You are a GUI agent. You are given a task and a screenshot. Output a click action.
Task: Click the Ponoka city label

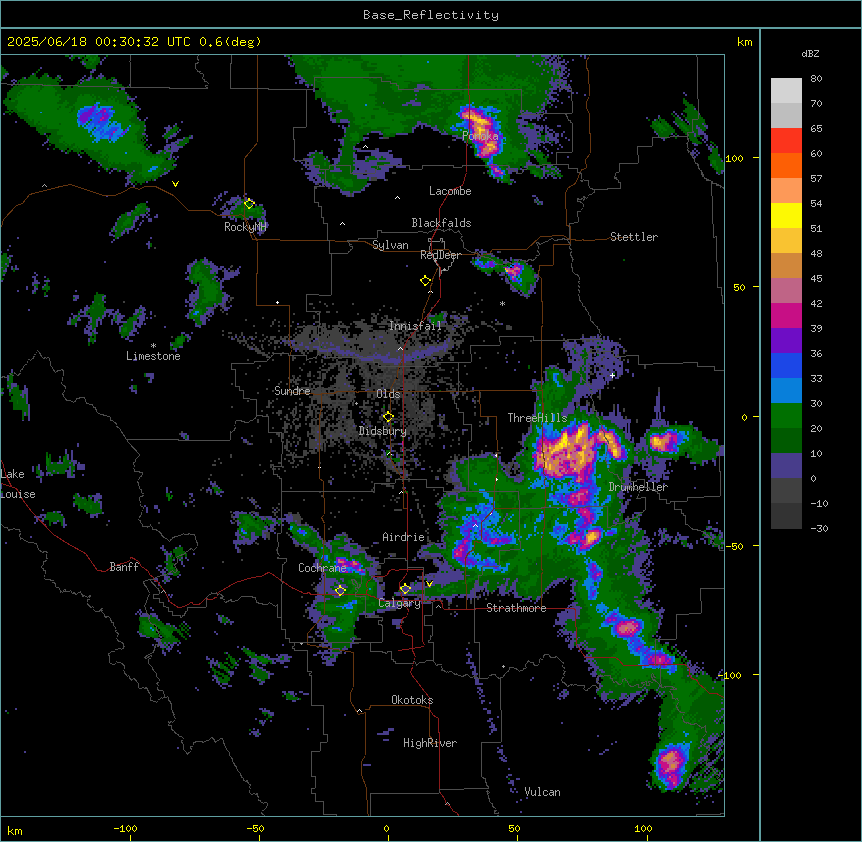click(x=480, y=136)
